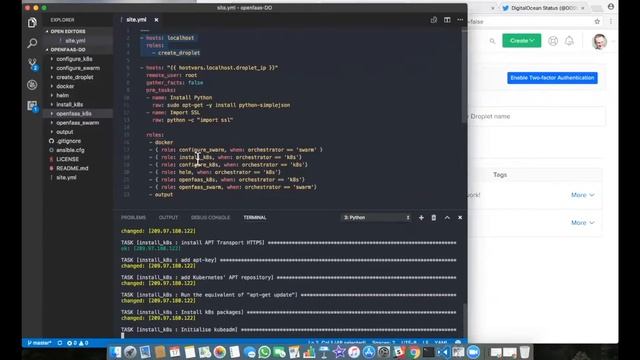Click Enable Two-factor Authentication button

pos(552,78)
